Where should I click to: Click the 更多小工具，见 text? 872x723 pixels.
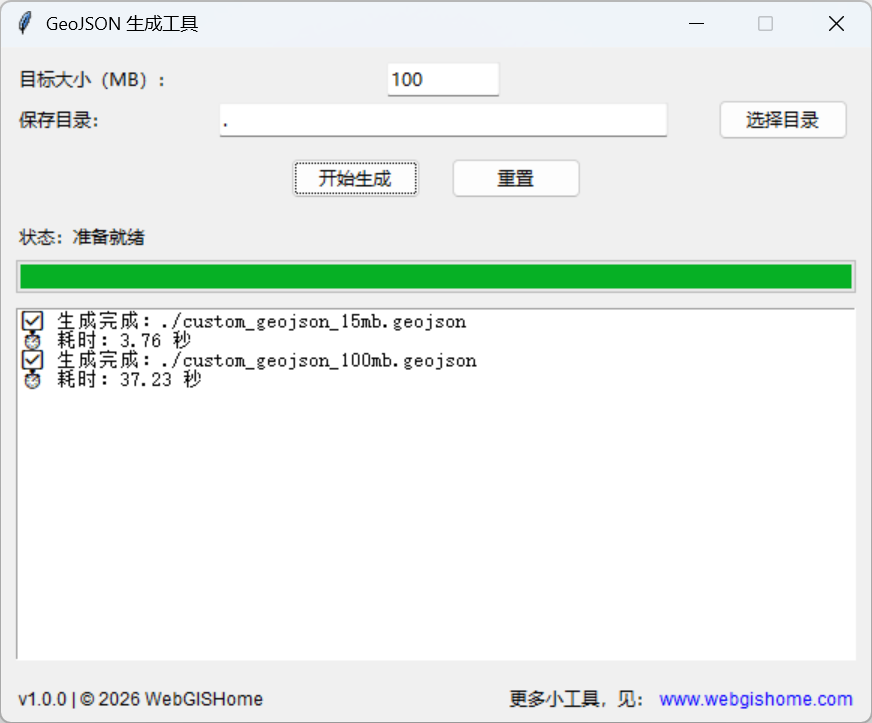[576, 699]
